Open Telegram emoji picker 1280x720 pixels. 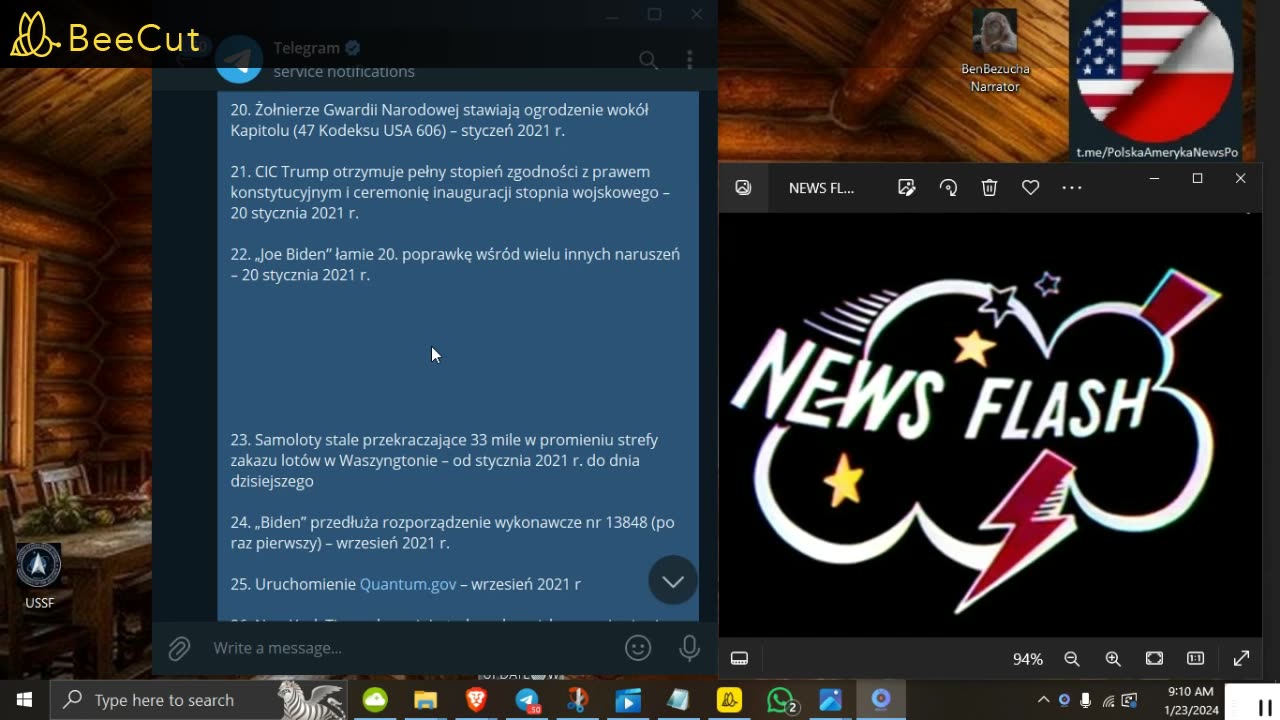point(638,648)
